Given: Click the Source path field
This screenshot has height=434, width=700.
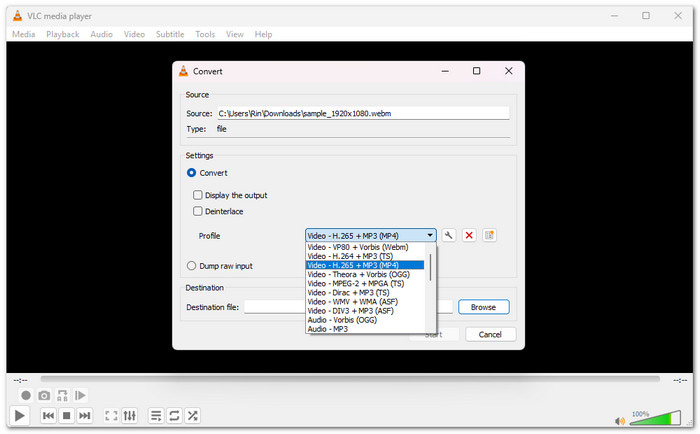Looking at the screenshot, I should click(363, 113).
